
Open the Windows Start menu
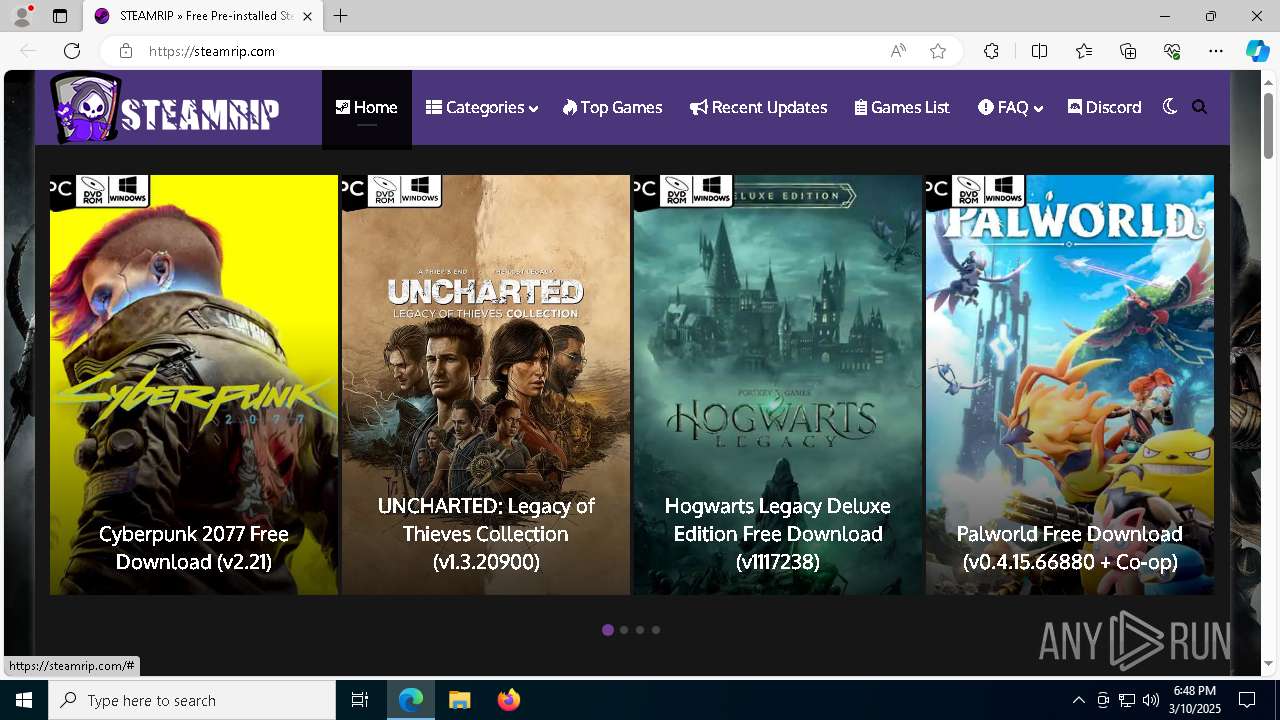pos(24,700)
